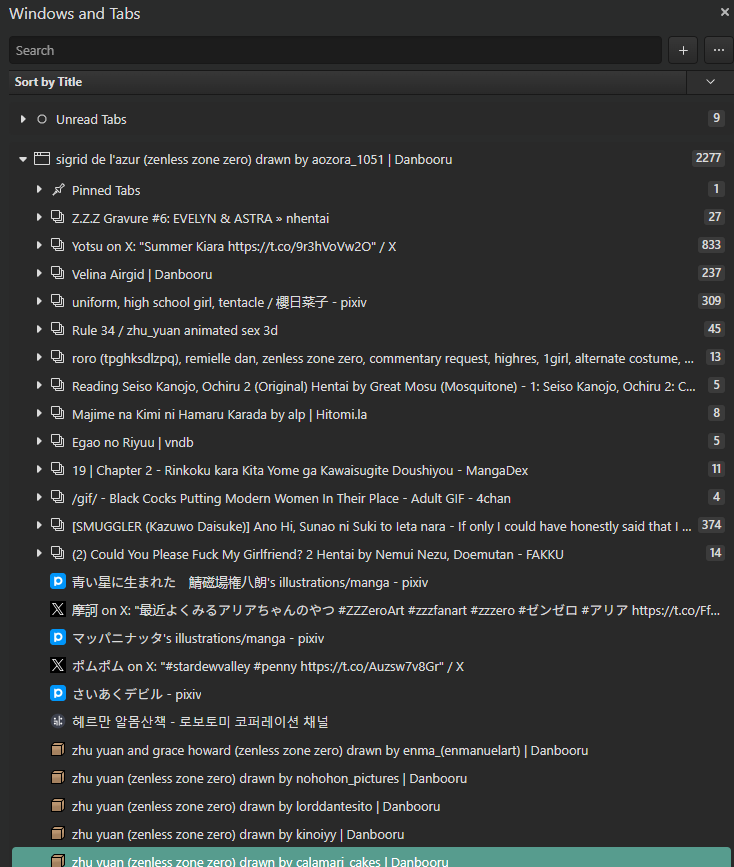
Task: Click the 833 count badge for Yotsu on X
Action: pos(711,244)
